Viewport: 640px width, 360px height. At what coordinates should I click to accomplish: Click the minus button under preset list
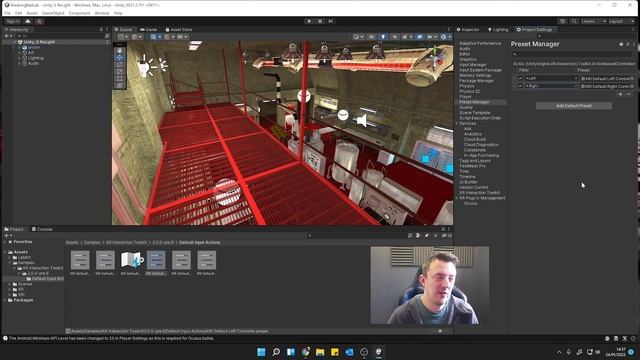point(629,94)
